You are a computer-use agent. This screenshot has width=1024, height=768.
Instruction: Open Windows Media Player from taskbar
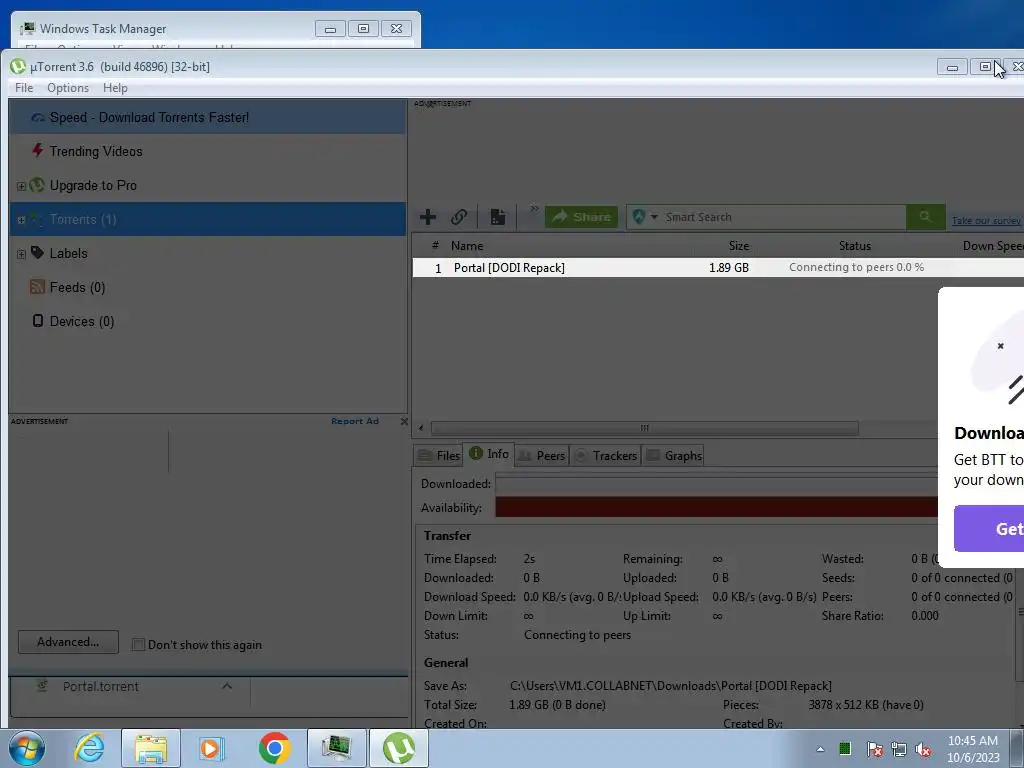click(212, 748)
